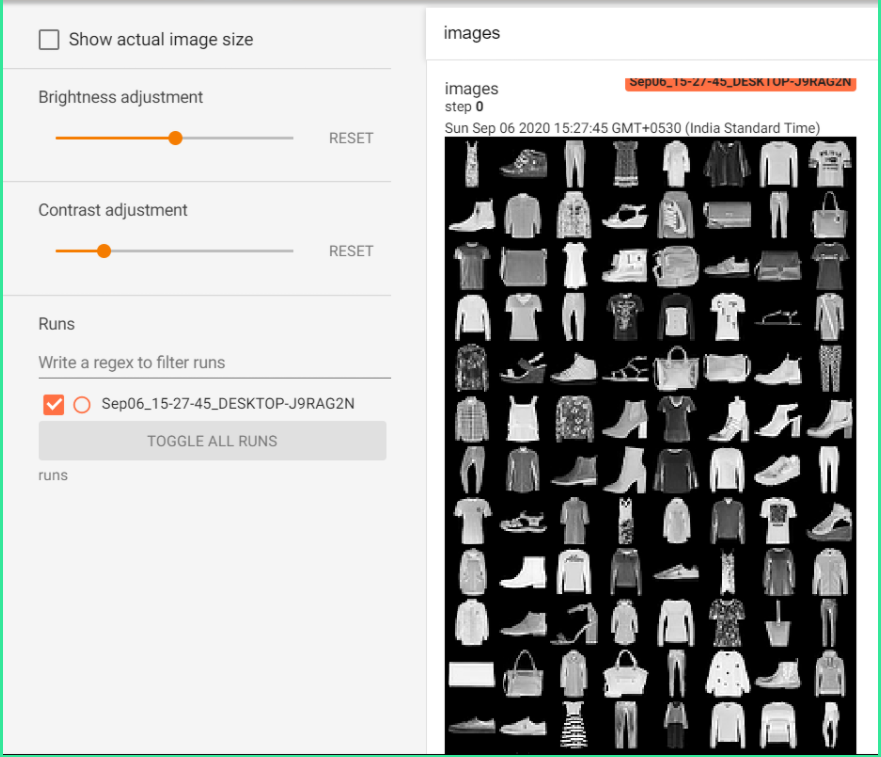881x757 pixels.
Task: Uncheck the Sep06_15-27-45_DESKTOP-J9RAG2N run checkbox
Action: (x=53, y=404)
